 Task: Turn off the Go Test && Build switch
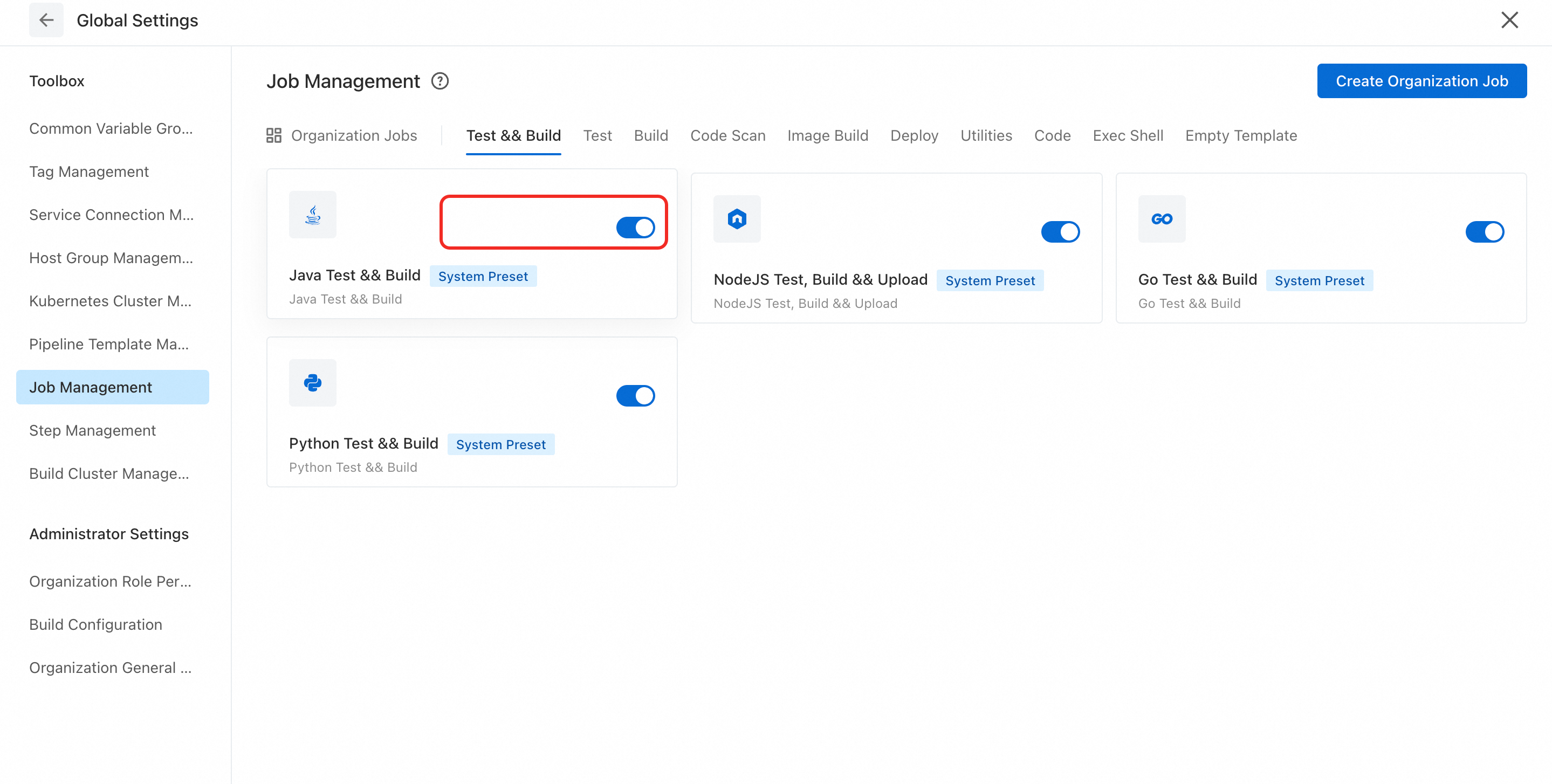click(1484, 232)
